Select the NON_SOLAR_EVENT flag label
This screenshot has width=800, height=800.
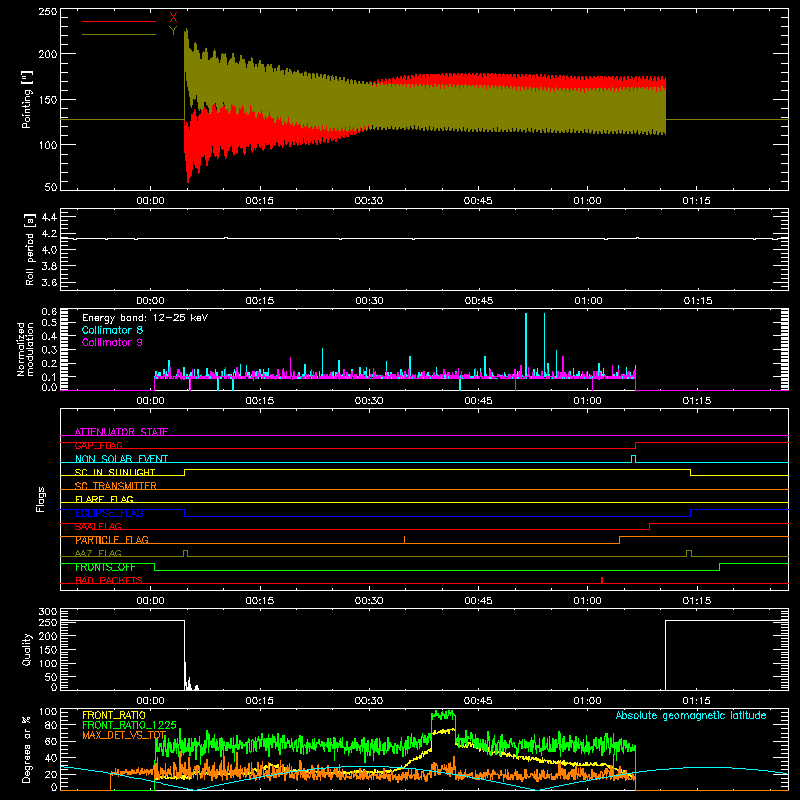(x=121, y=459)
